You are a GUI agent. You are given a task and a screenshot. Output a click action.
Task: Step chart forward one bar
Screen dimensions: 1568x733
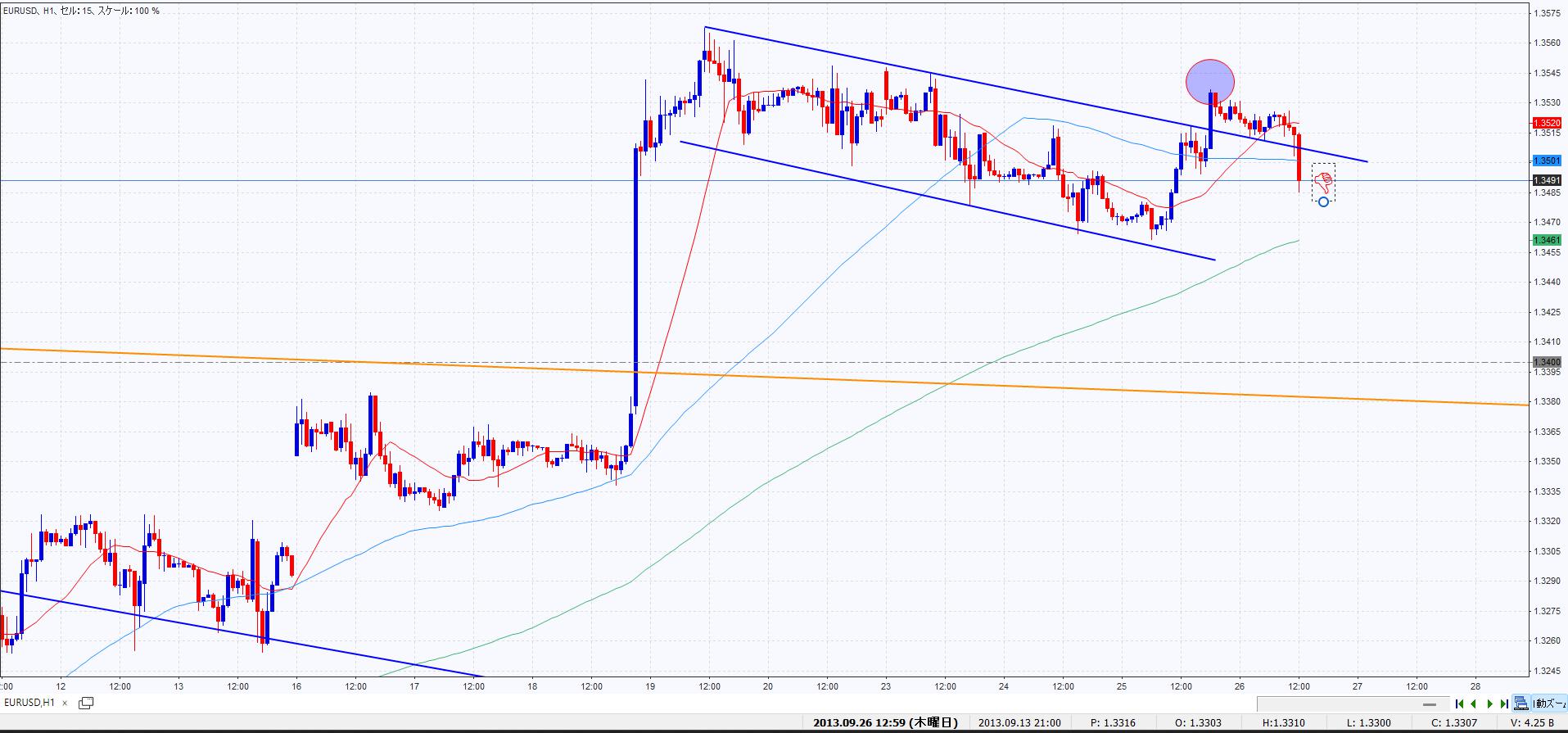pyautogui.click(x=1489, y=704)
